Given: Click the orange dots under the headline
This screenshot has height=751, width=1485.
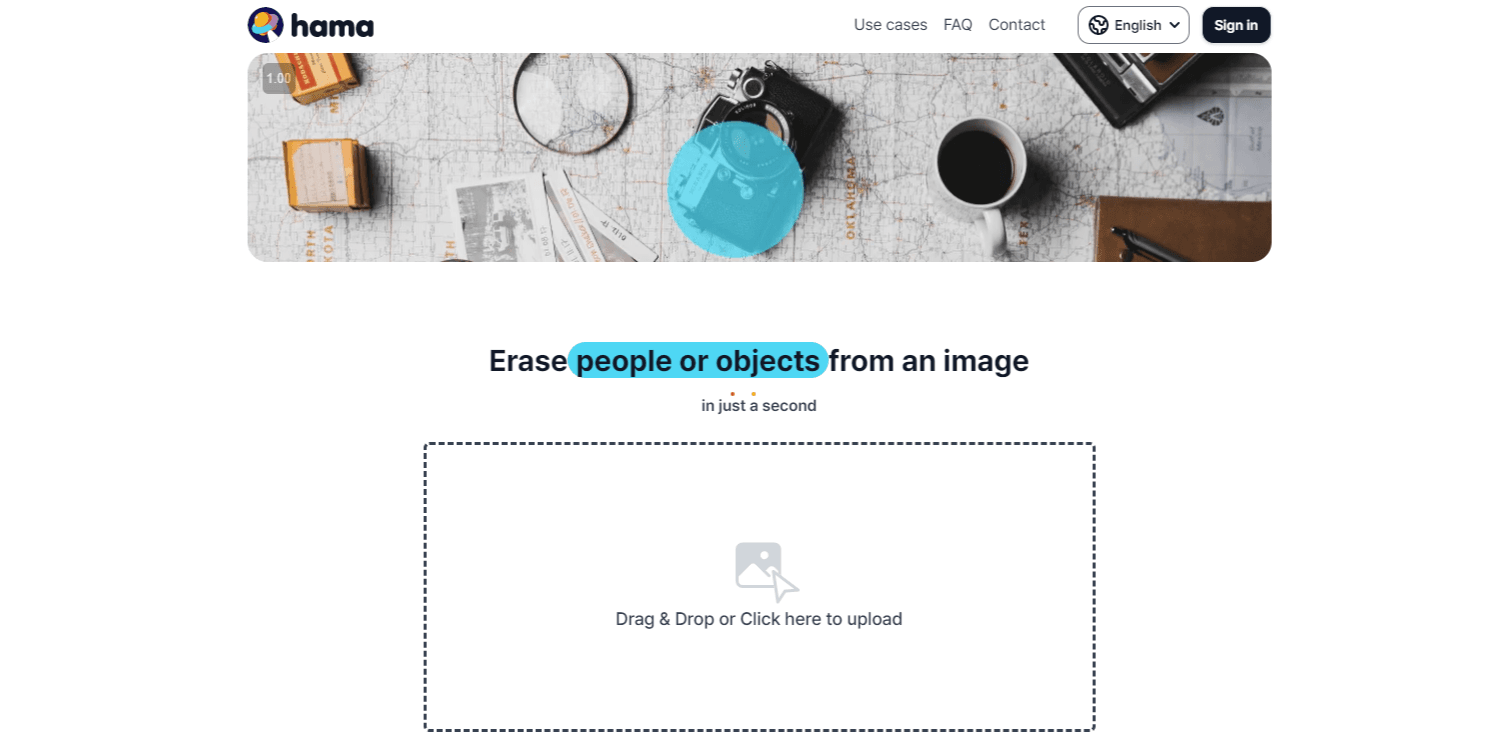Looking at the screenshot, I should click(x=743, y=393).
